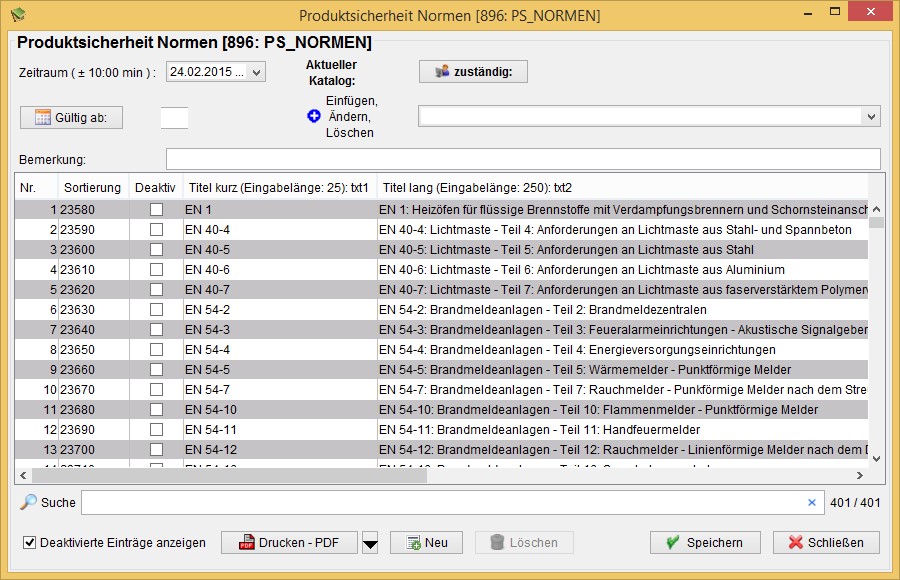Sort by Sortierung column header
The height and width of the screenshot is (580, 900).
92,187
